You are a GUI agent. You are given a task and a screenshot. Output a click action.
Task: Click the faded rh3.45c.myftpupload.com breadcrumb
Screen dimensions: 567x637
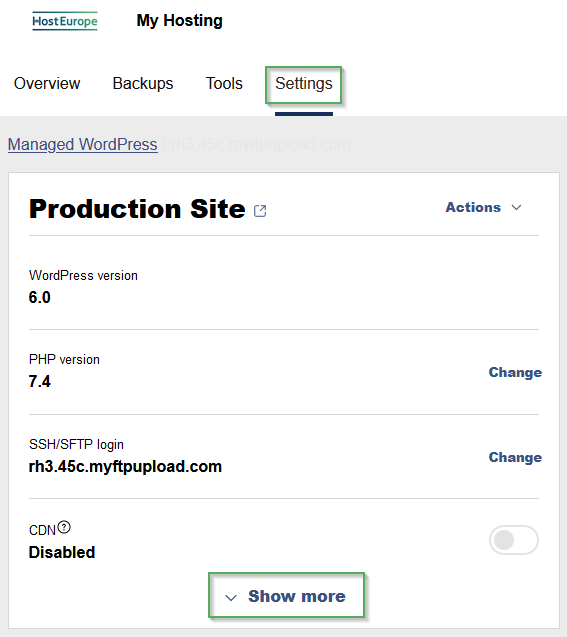260,145
